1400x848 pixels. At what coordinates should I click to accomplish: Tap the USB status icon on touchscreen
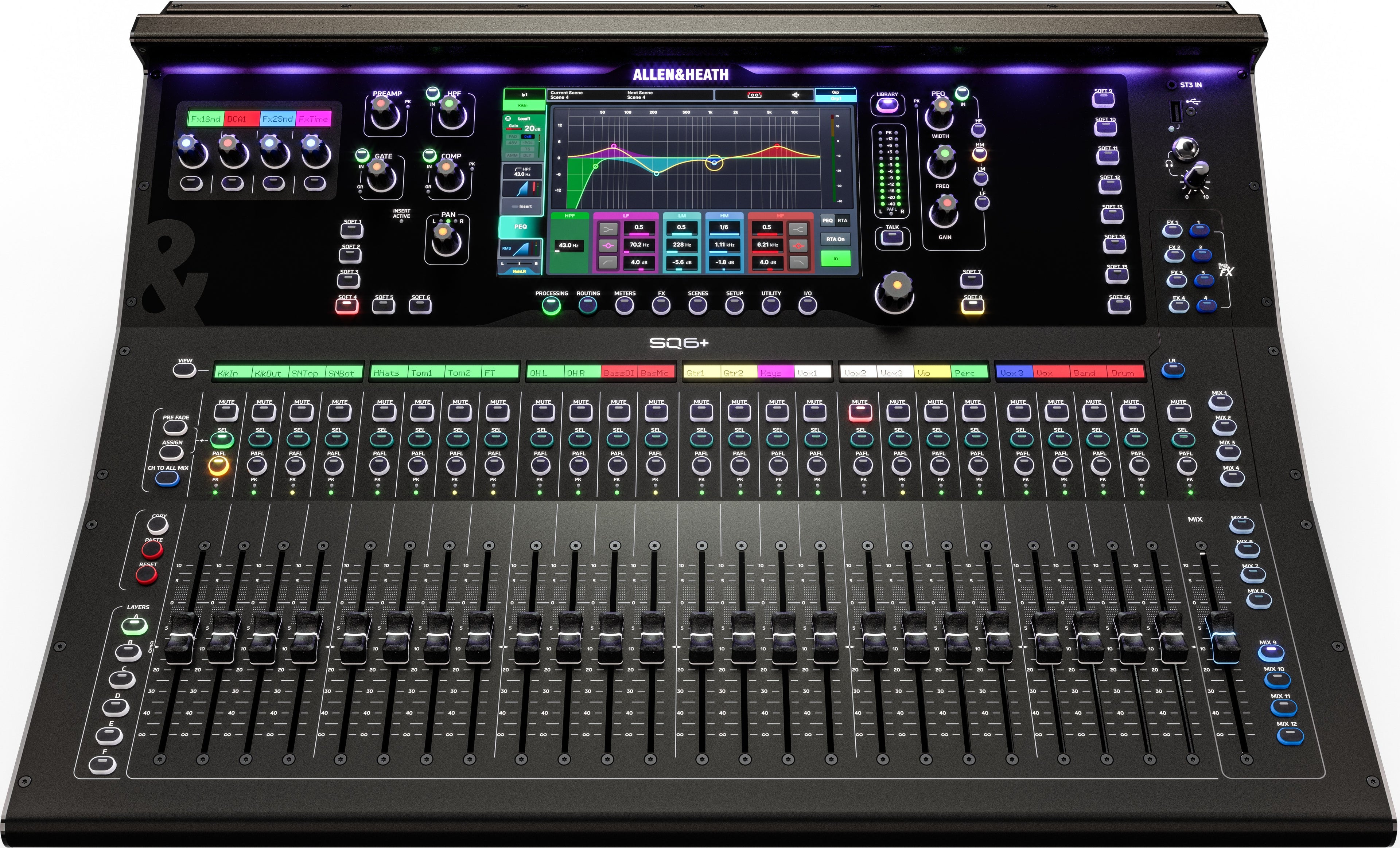[x=796, y=95]
